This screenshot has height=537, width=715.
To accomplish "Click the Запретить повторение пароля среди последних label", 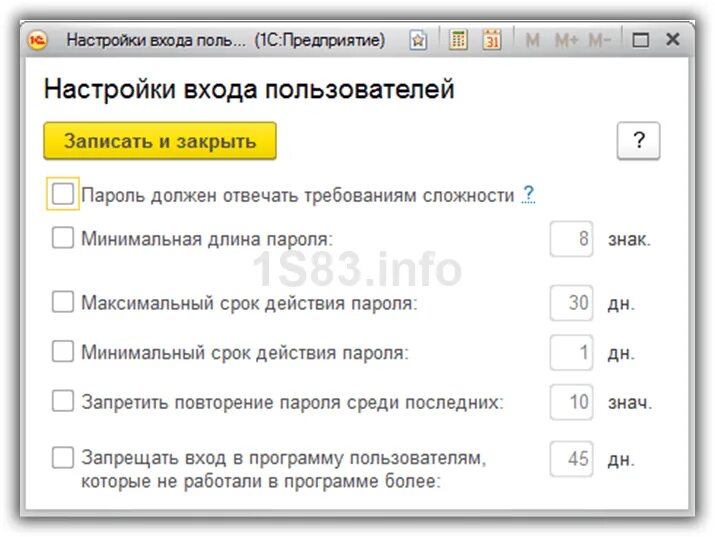I will (292, 403).
